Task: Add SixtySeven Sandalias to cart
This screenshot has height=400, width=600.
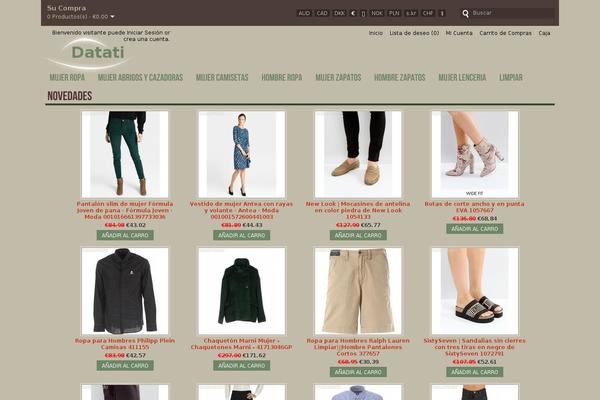Action: (x=475, y=372)
